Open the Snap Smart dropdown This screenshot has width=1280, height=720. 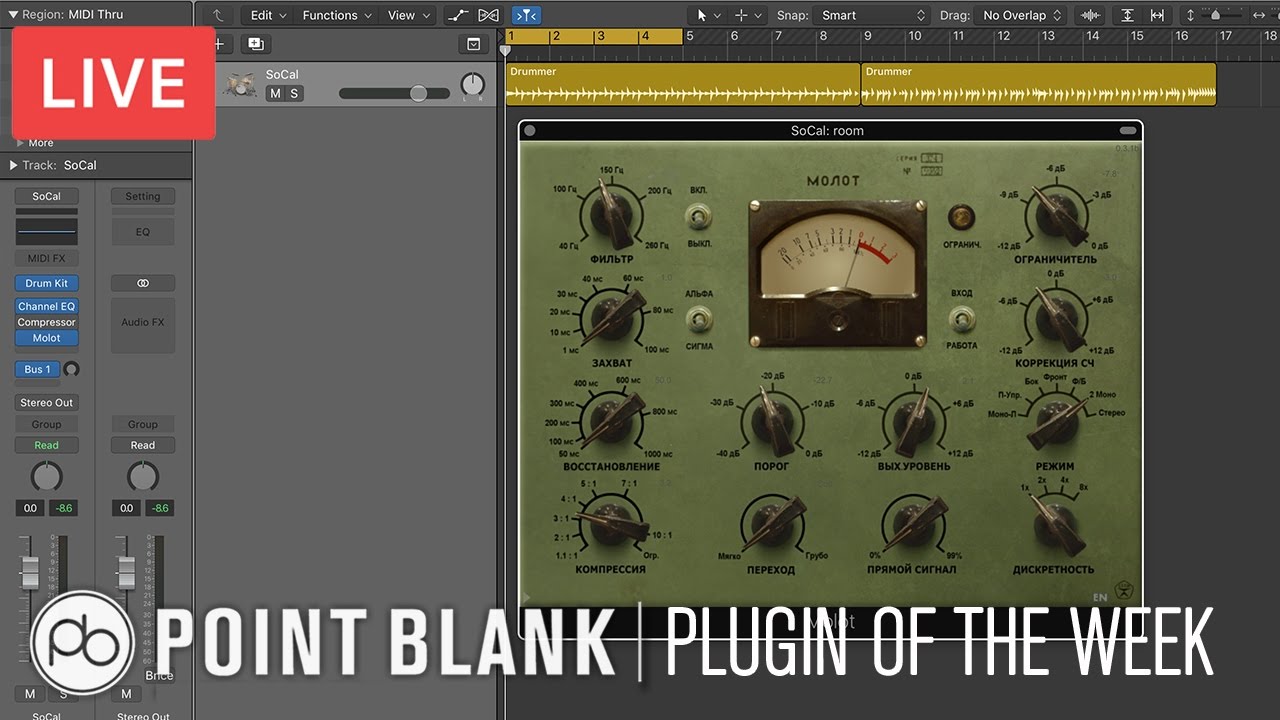pyautogui.click(x=871, y=15)
